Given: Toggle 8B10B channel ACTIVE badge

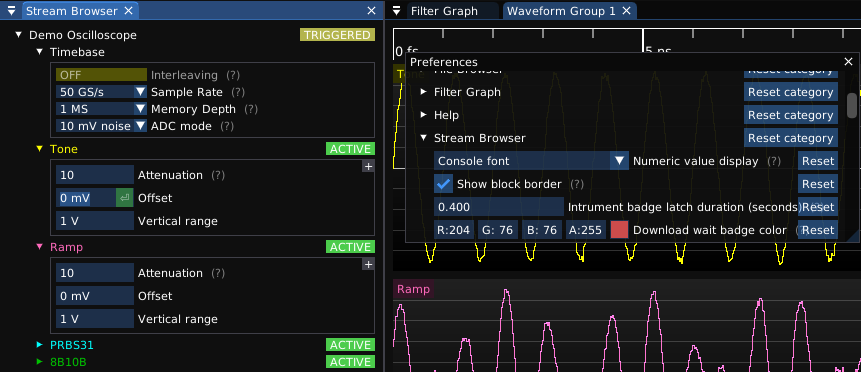Looking at the screenshot, I should 350,362.
